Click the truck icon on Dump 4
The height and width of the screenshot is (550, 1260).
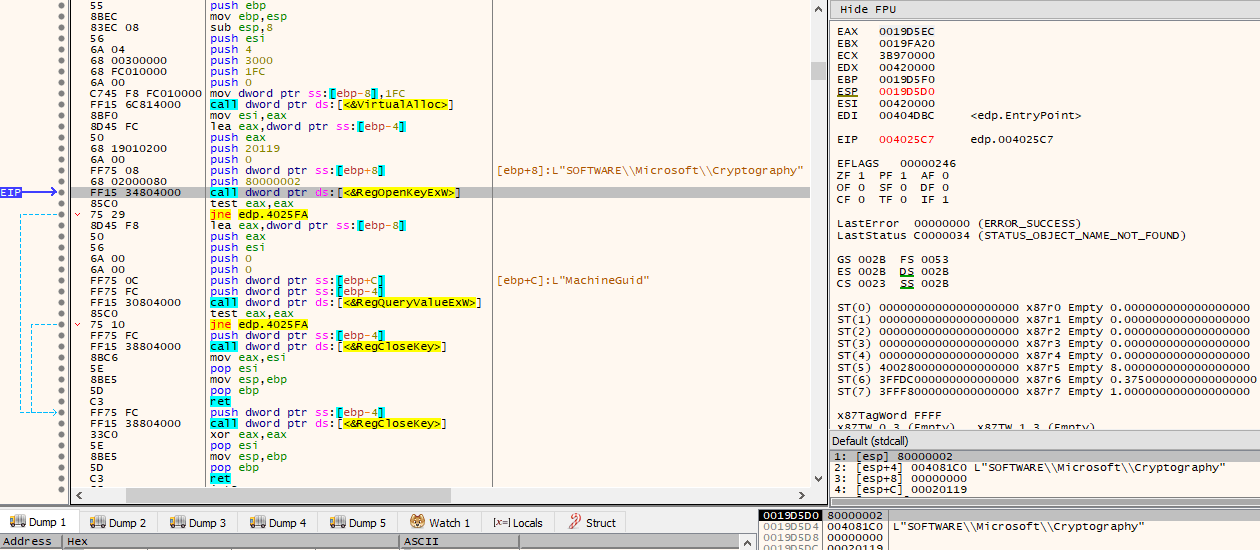(258, 522)
